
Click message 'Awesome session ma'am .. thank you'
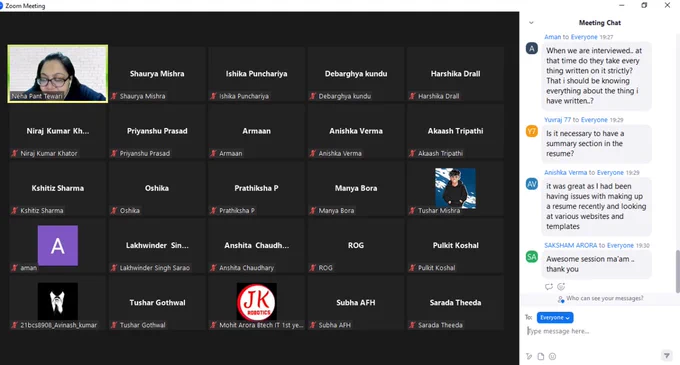click(596, 264)
